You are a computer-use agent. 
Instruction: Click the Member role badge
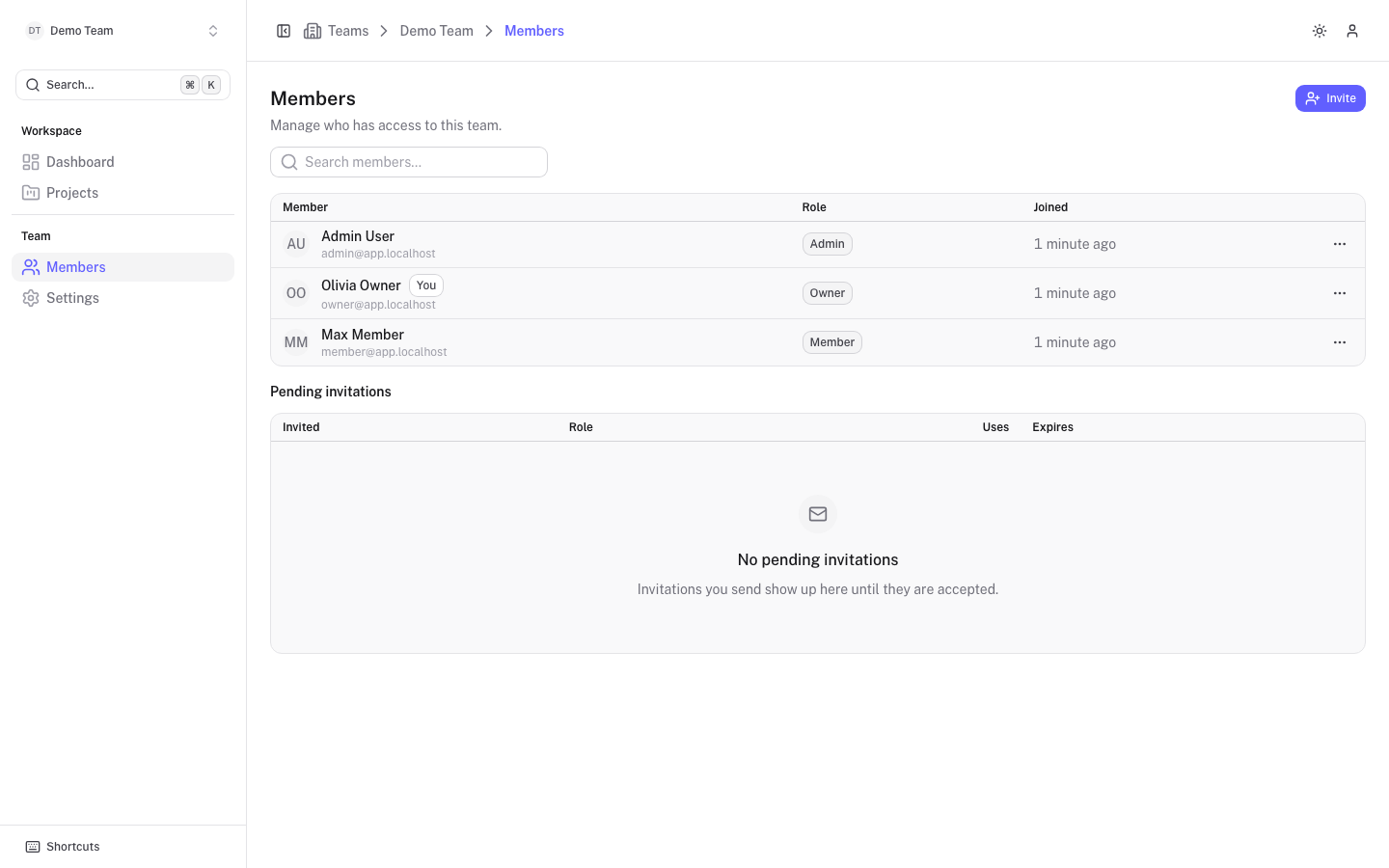pos(832,342)
